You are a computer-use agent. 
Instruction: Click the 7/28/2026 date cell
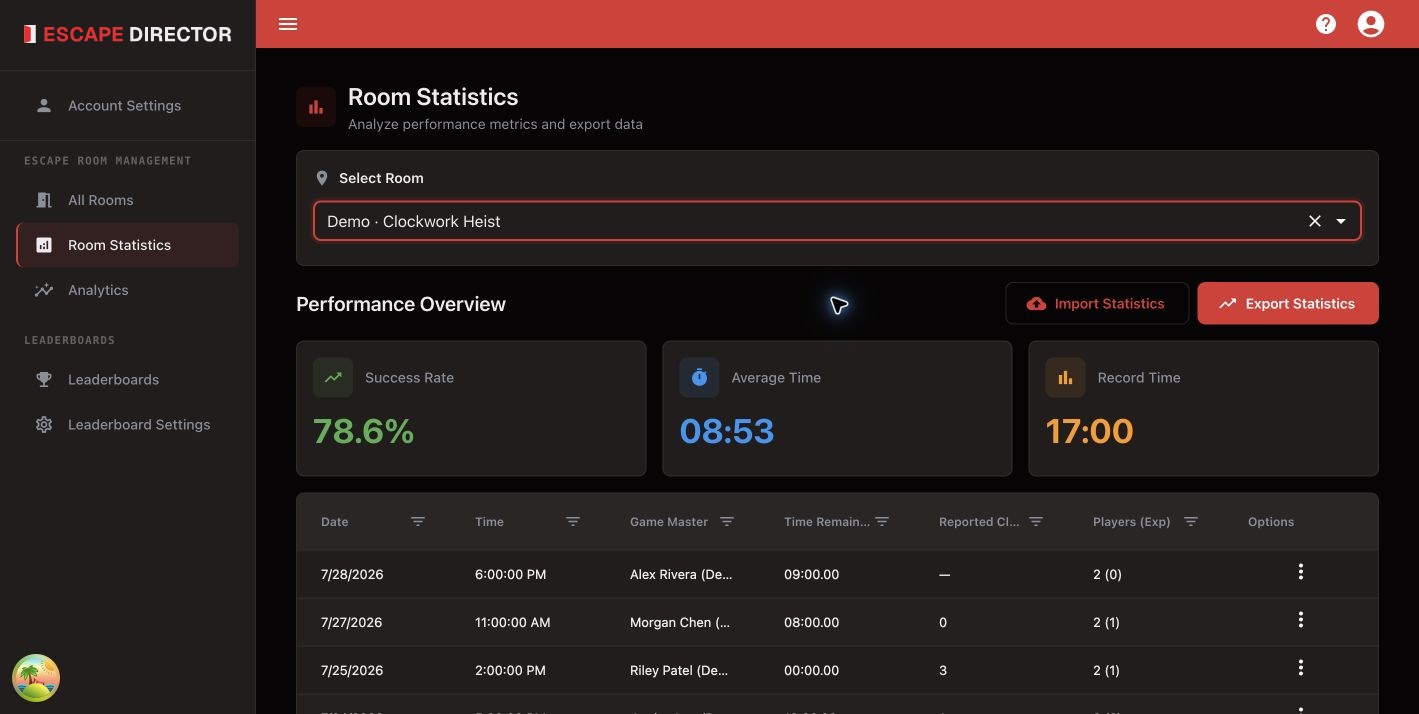click(x=352, y=574)
